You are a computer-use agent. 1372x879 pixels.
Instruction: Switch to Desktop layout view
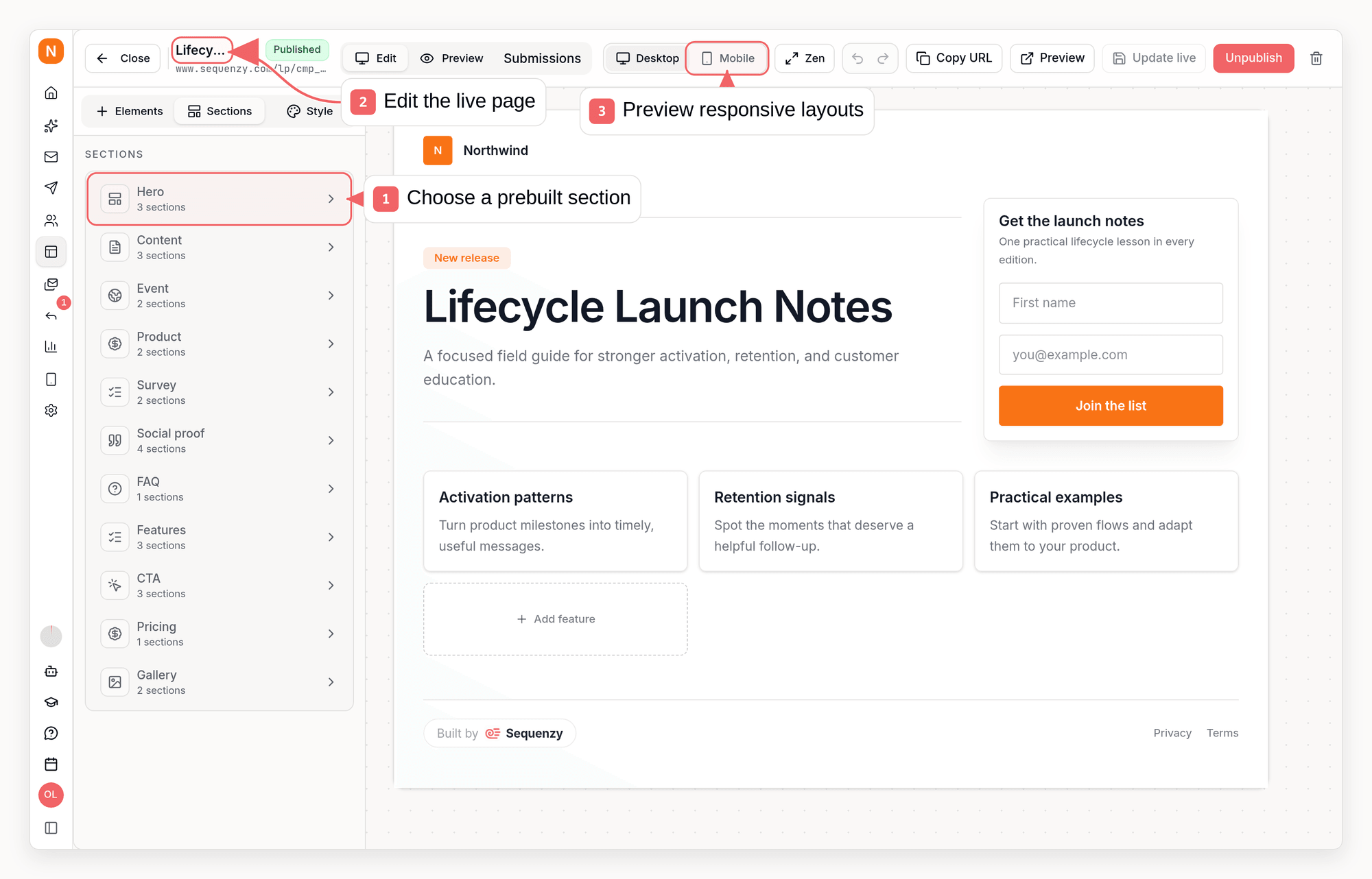[647, 58]
